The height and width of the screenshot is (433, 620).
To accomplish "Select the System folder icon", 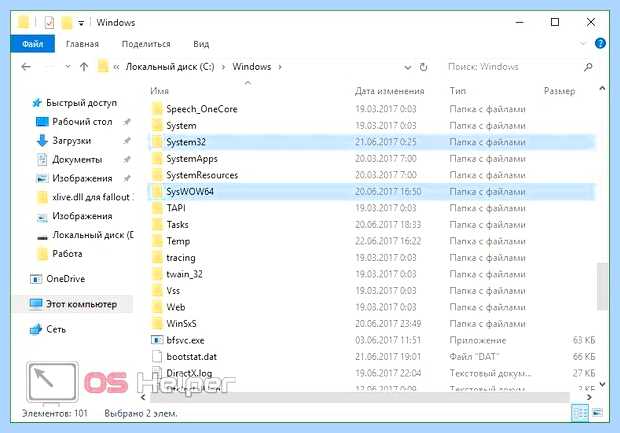I will pos(157,125).
